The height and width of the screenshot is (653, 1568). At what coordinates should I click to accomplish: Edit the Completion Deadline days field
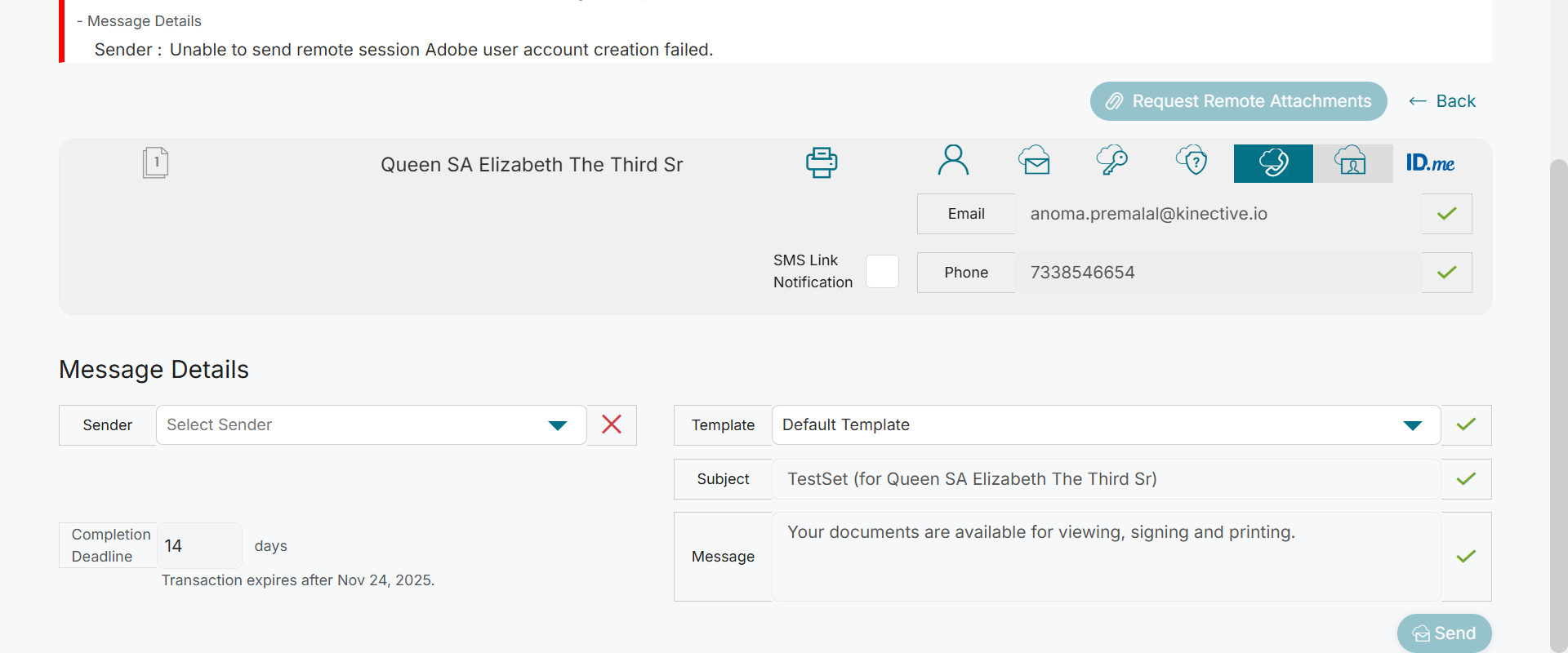coord(198,545)
